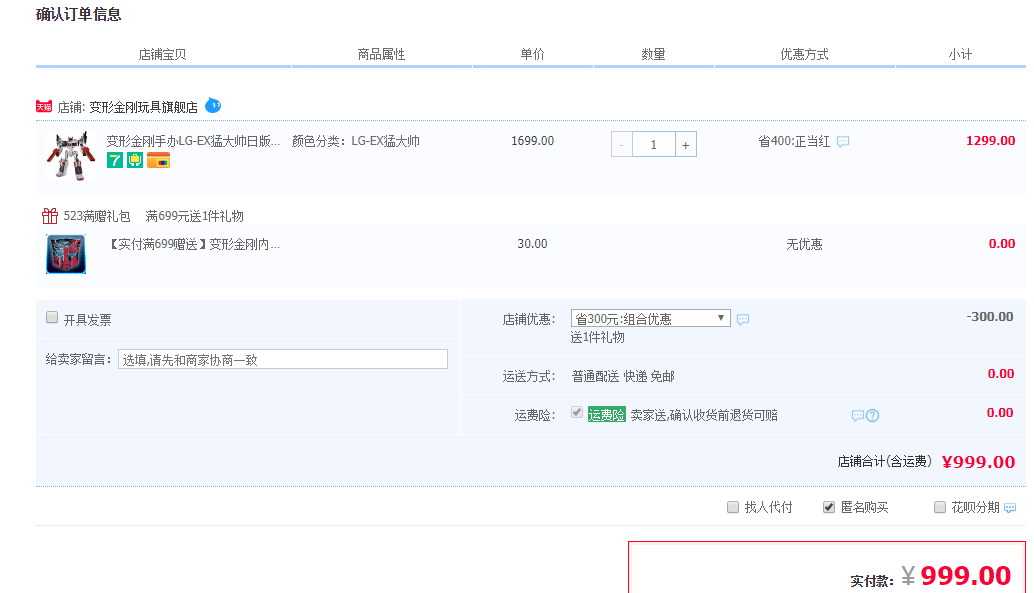Open the 猛大帅 robot product thumbnail

71,155
